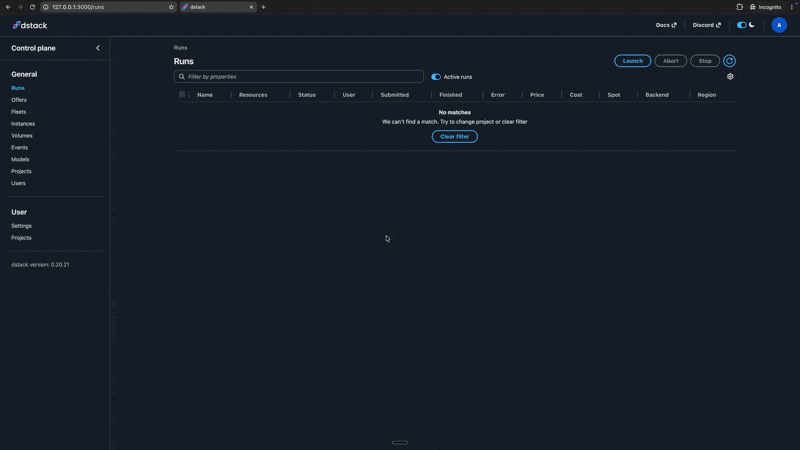The image size is (800, 450).
Task: Open Instances in the sidebar
Action: point(23,123)
